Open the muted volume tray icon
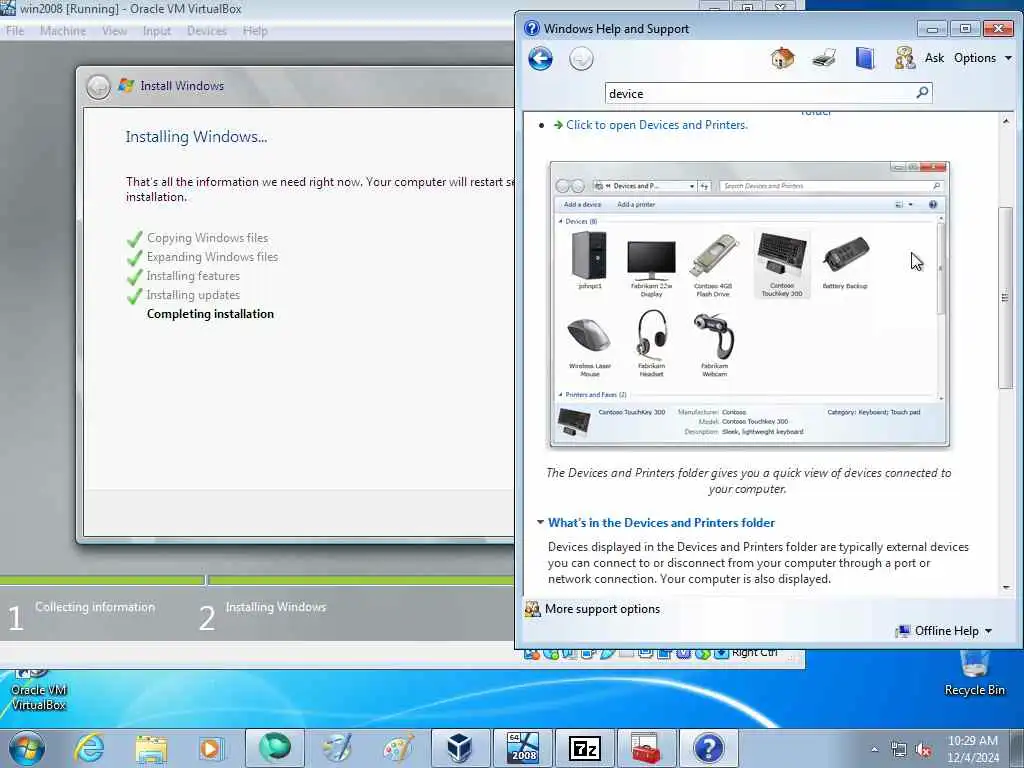Screen dimensions: 1024x768 (923, 750)
